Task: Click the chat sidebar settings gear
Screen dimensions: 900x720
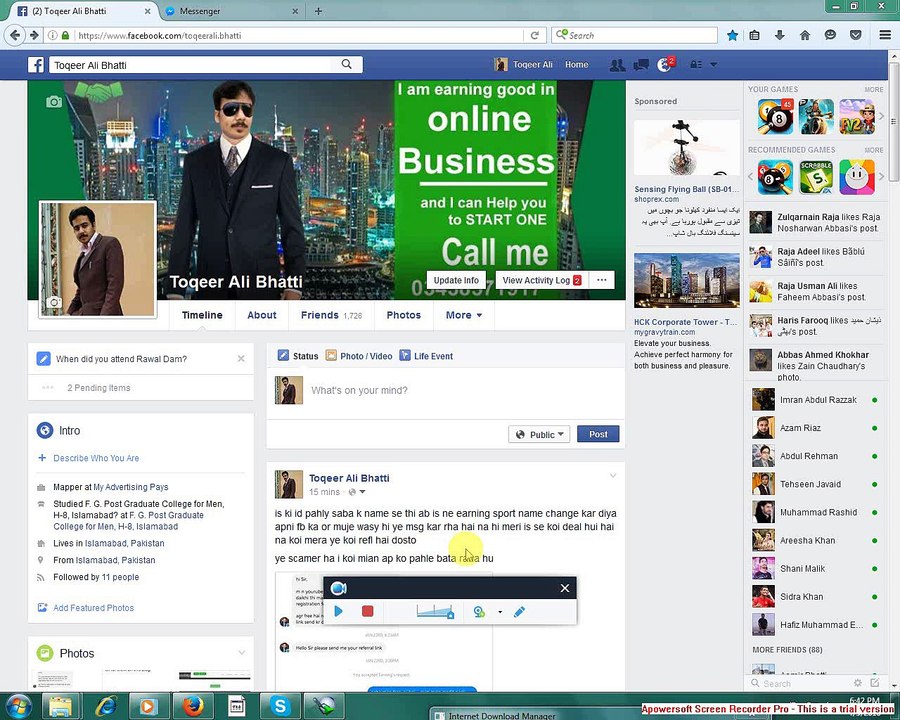Action: (x=857, y=683)
